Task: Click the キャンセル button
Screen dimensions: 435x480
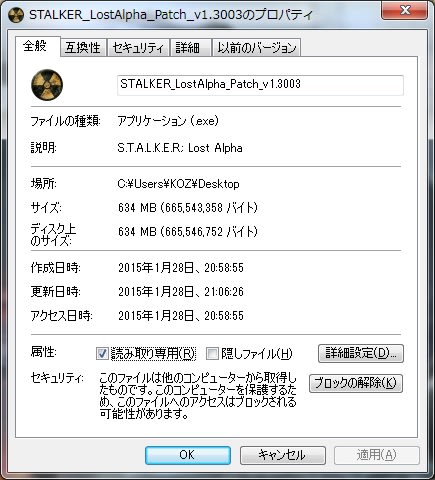Action: [x=283, y=455]
